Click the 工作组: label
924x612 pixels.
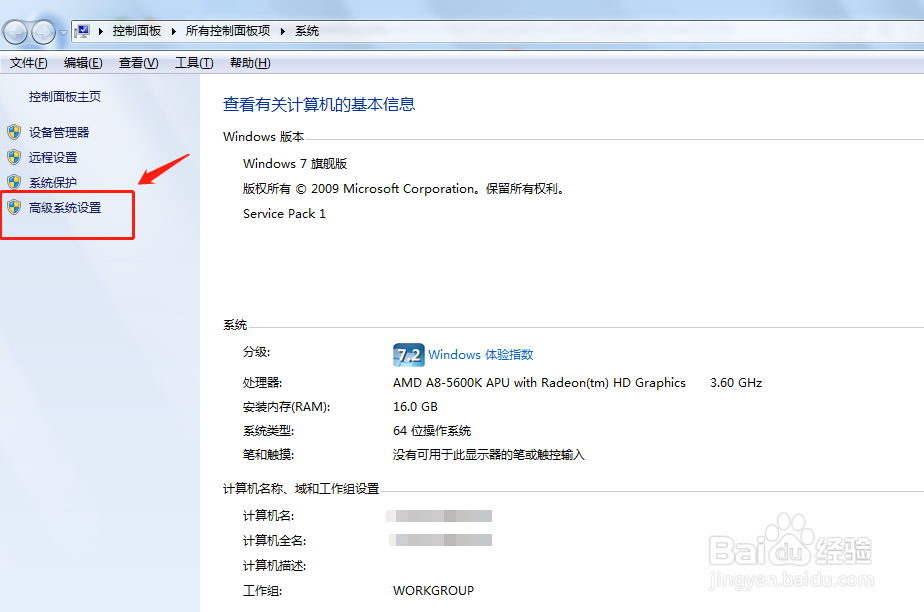(x=262, y=591)
